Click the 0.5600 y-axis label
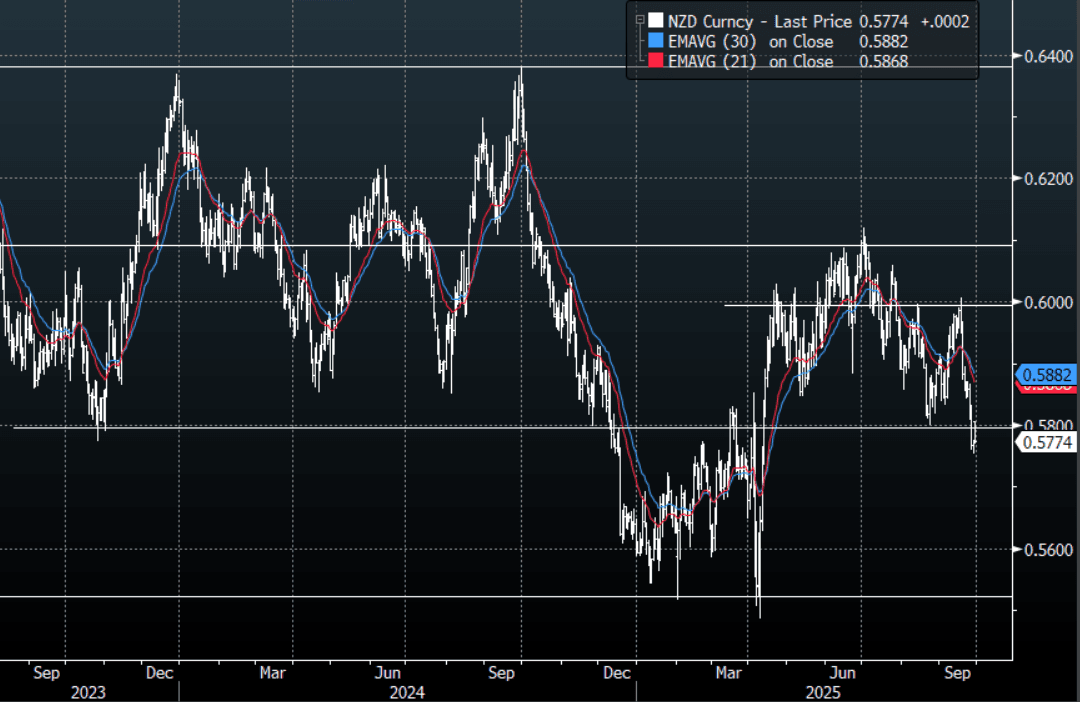 (x=1046, y=549)
